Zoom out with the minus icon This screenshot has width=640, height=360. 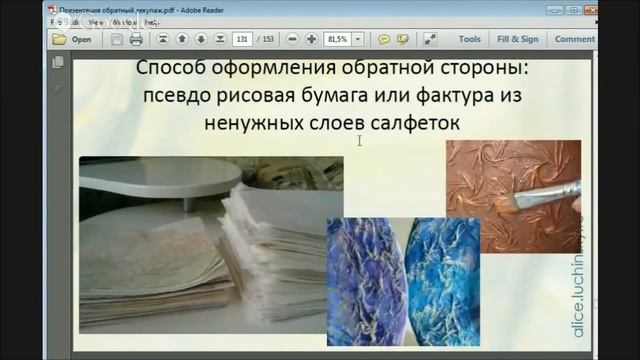pyautogui.click(x=292, y=39)
